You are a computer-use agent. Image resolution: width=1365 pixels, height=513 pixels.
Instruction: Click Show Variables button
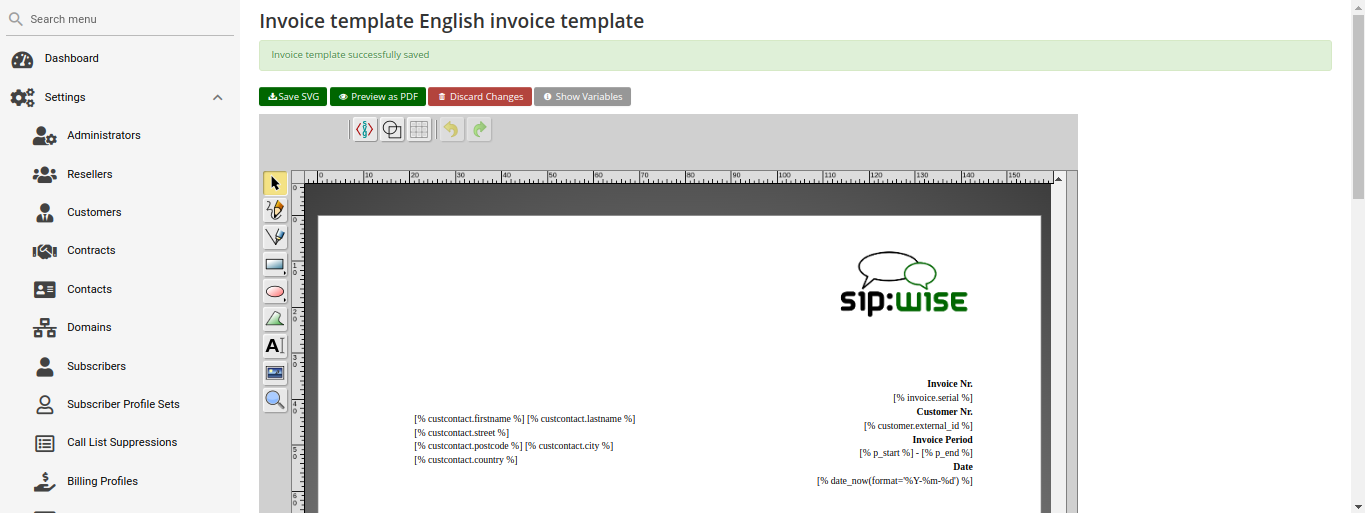tap(582, 97)
